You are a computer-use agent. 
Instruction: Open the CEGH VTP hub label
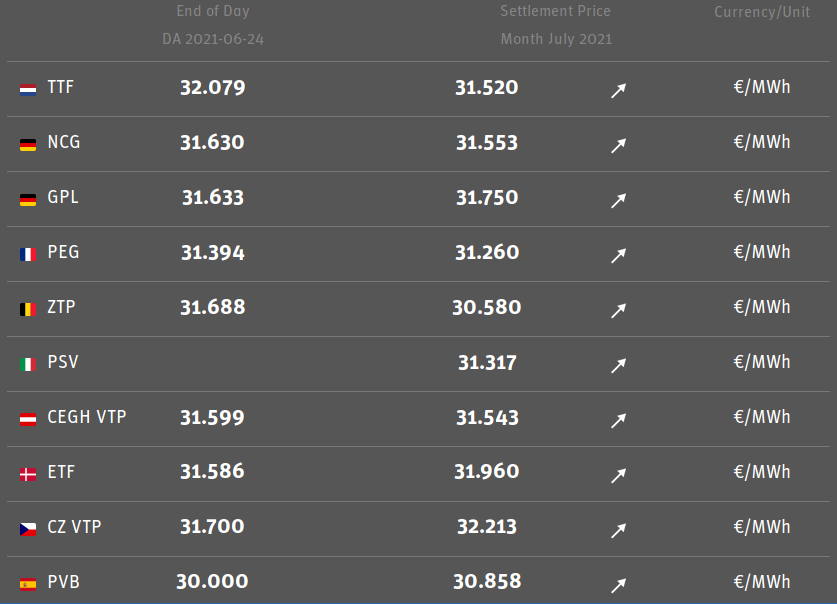(x=87, y=417)
